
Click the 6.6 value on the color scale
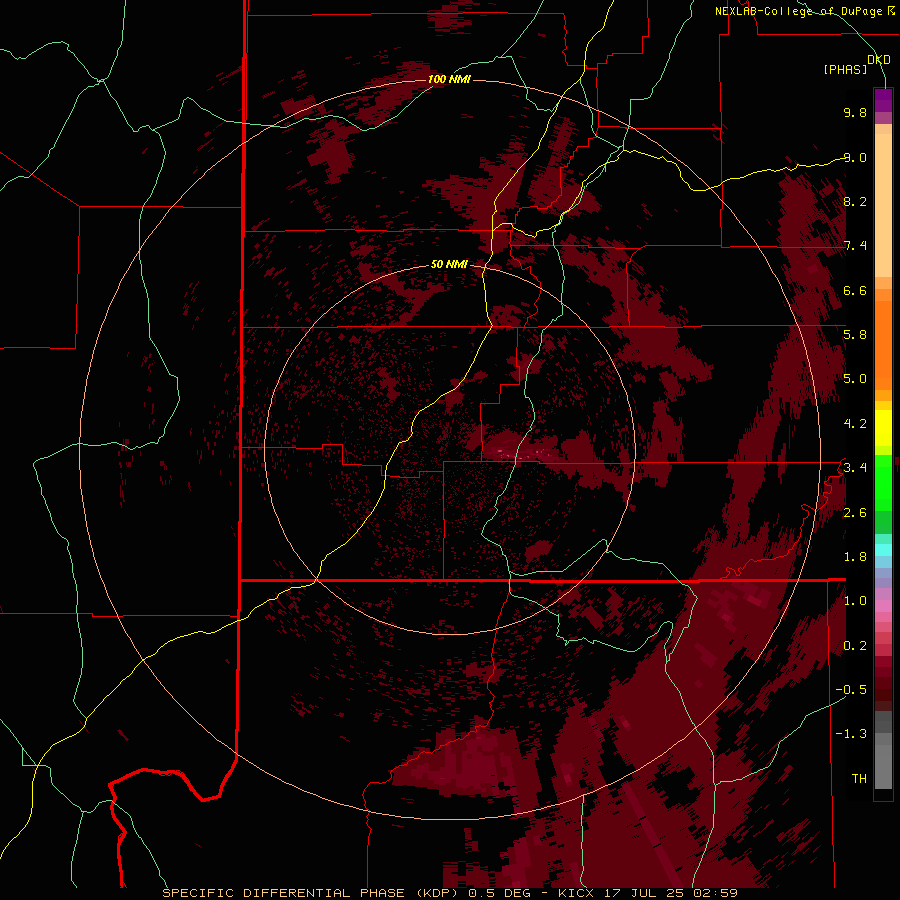click(855, 290)
